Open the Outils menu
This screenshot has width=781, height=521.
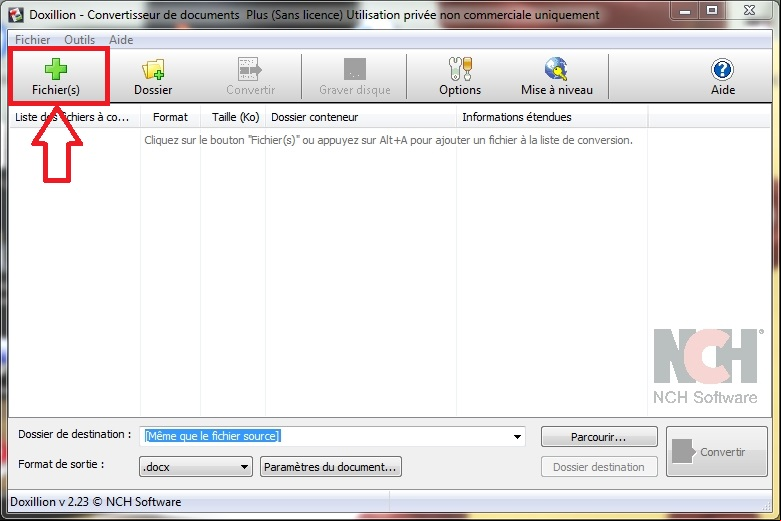click(x=79, y=40)
